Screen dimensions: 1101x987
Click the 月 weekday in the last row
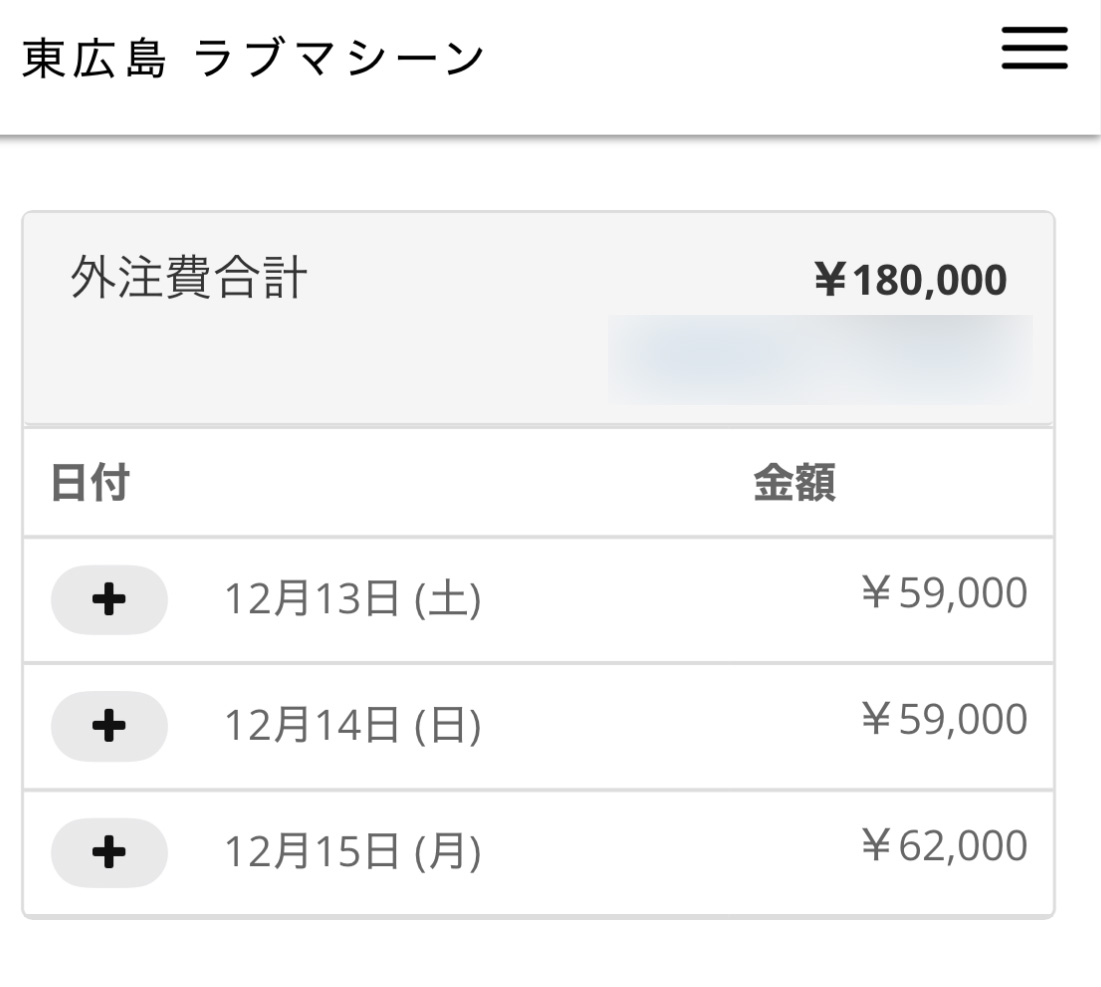pos(447,853)
